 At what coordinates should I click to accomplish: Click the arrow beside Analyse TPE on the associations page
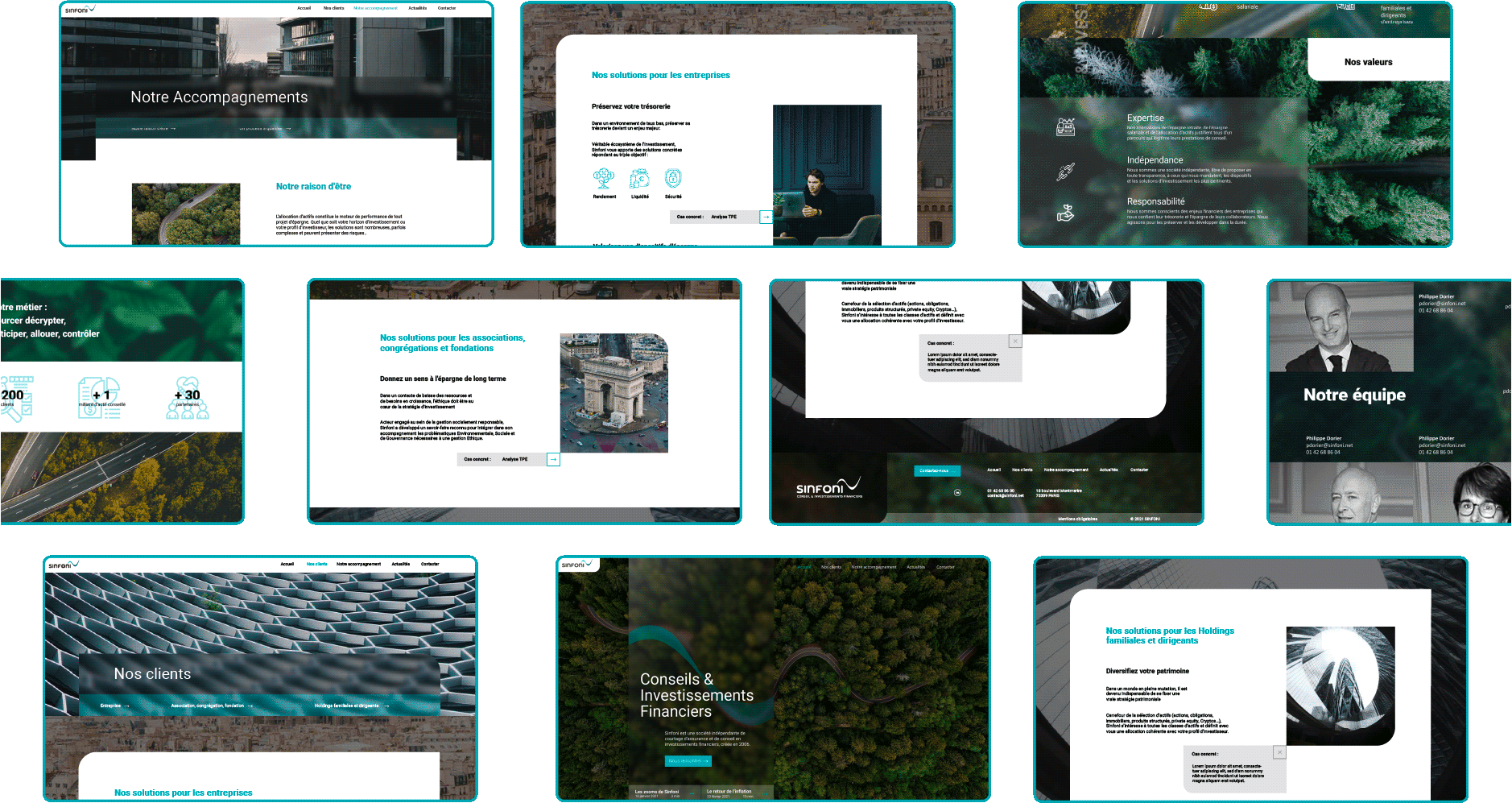click(553, 459)
